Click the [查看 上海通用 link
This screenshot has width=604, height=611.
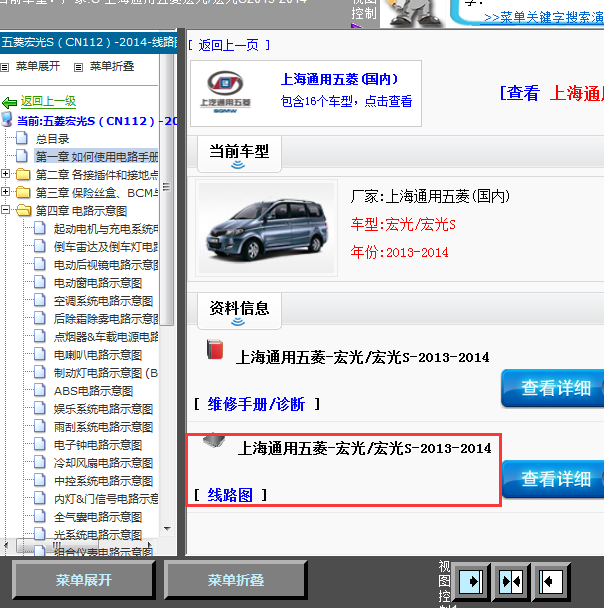pos(552,94)
